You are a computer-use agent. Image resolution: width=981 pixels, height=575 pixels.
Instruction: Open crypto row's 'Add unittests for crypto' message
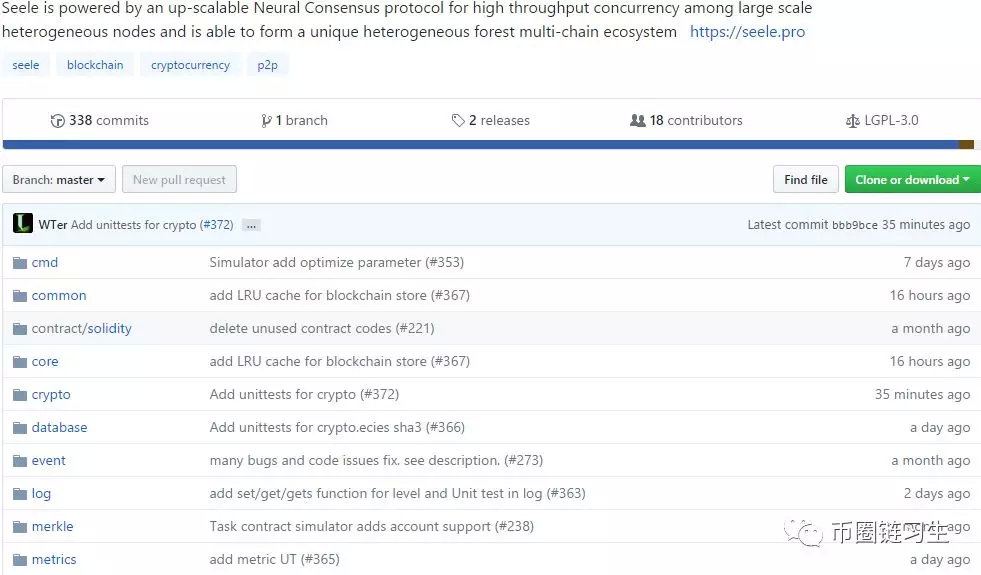[304, 395]
